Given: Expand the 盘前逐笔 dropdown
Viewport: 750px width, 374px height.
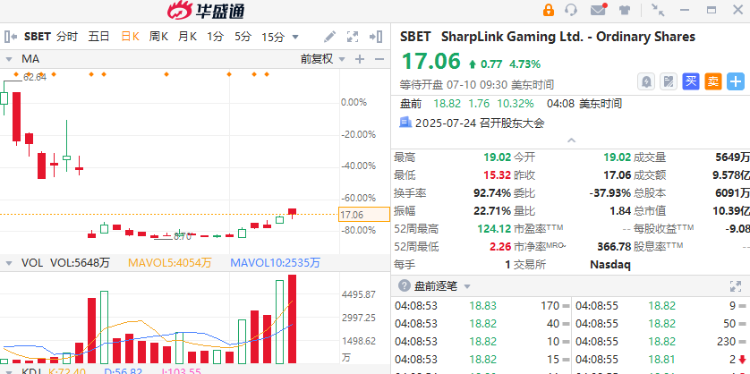Looking at the screenshot, I should (x=467, y=287).
